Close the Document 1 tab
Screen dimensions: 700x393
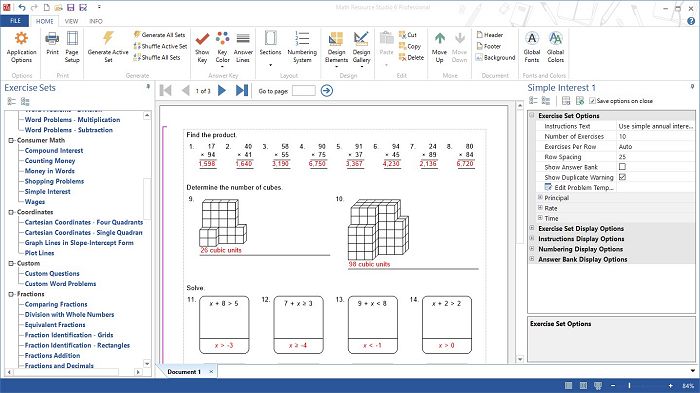point(211,372)
